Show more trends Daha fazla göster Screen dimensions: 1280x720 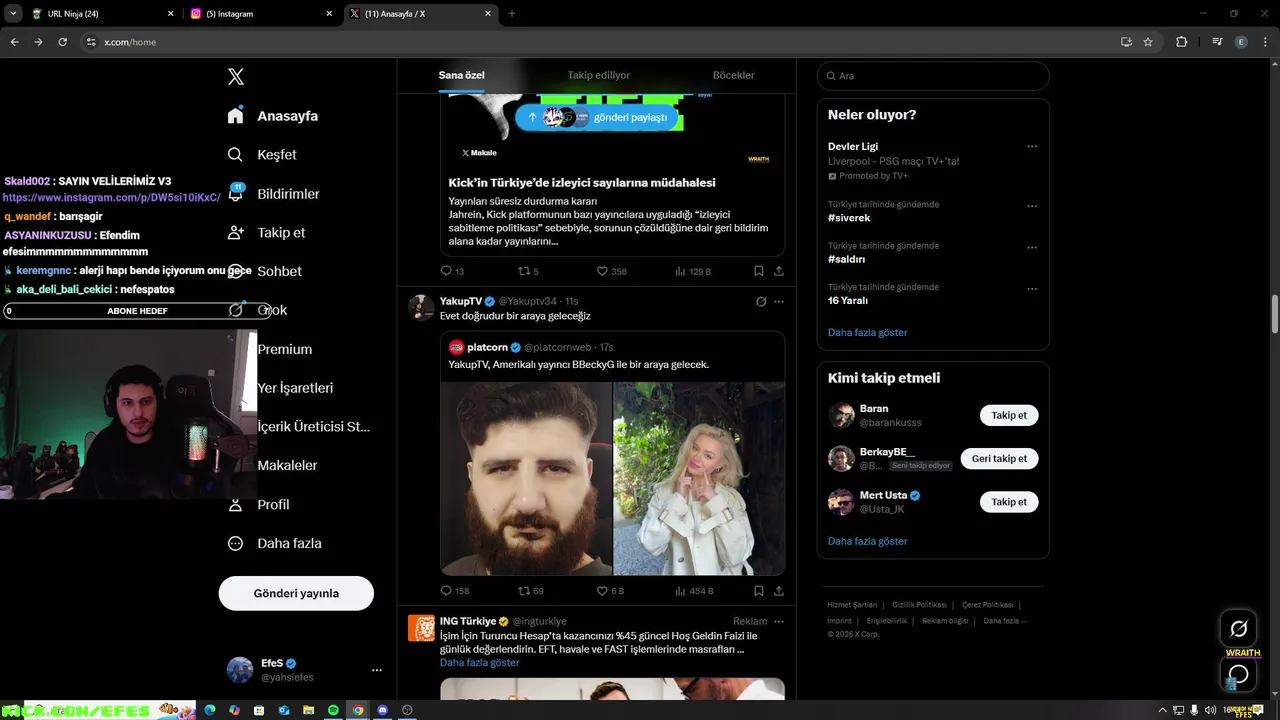[867, 332]
